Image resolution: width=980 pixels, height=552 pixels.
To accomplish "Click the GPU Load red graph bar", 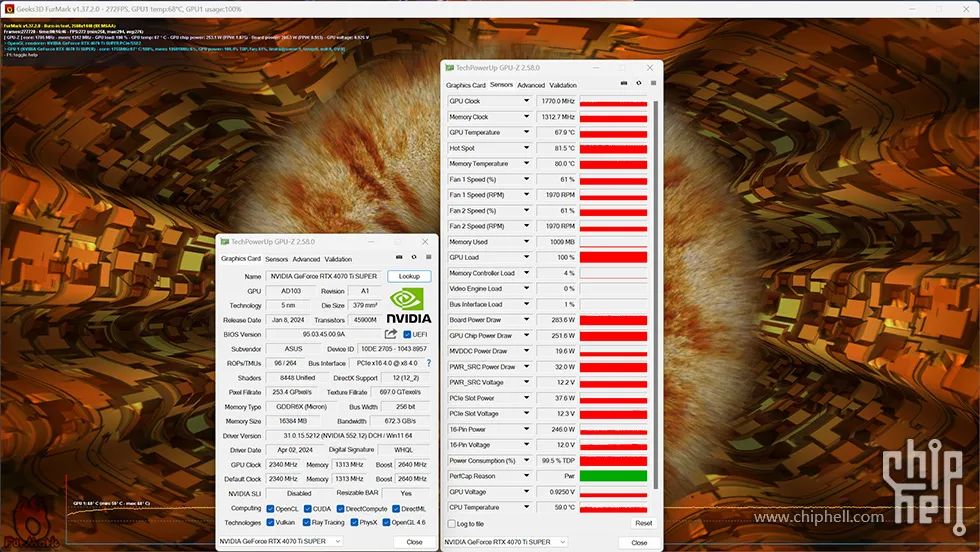I will pos(613,257).
